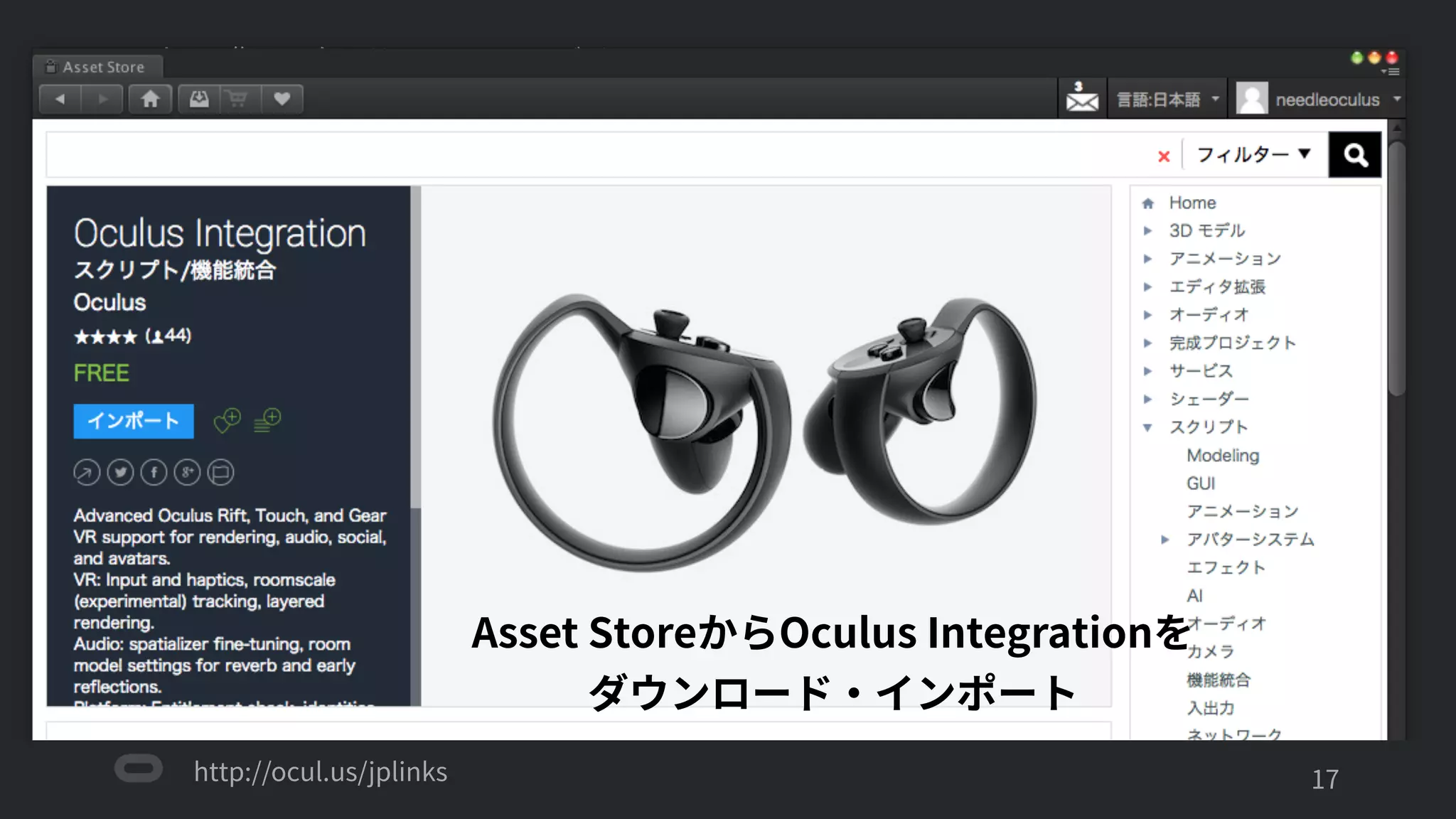Open the Asset Store home icon
The height and width of the screenshot is (819, 1456).
pos(150,99)
